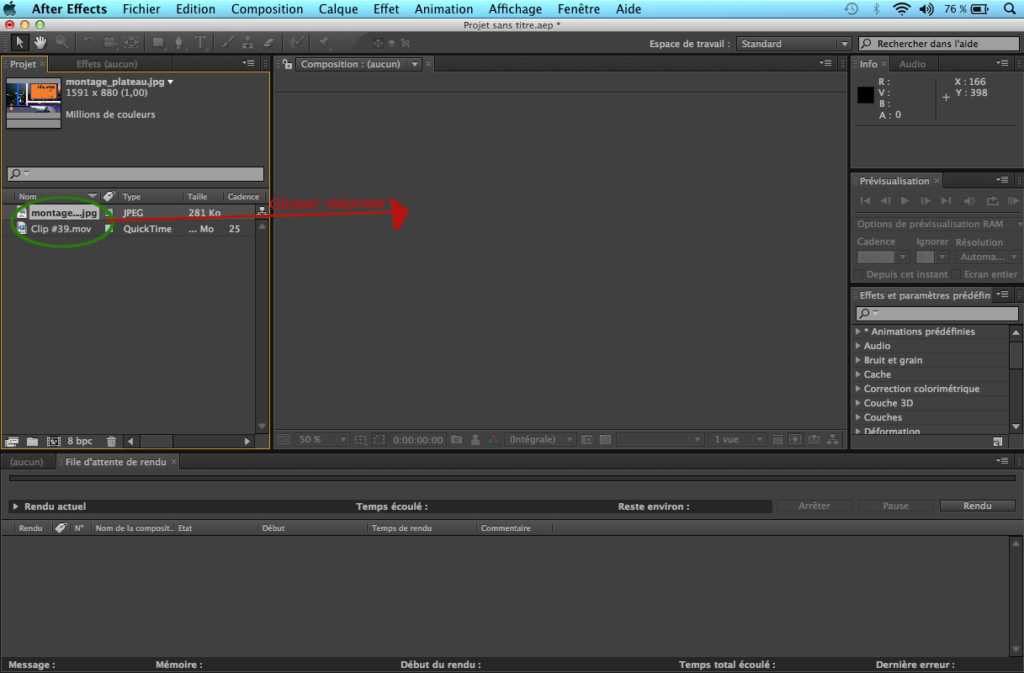This screenshot has width=1024, height=673.
Task: Open the (Intégrale) resolution dropdown
Action: pyautogui.click(x=541, y=440)
